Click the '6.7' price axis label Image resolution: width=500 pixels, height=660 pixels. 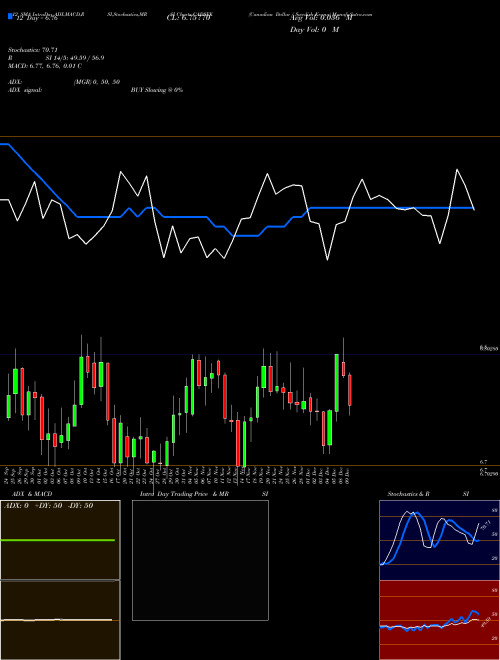point(483,462)
